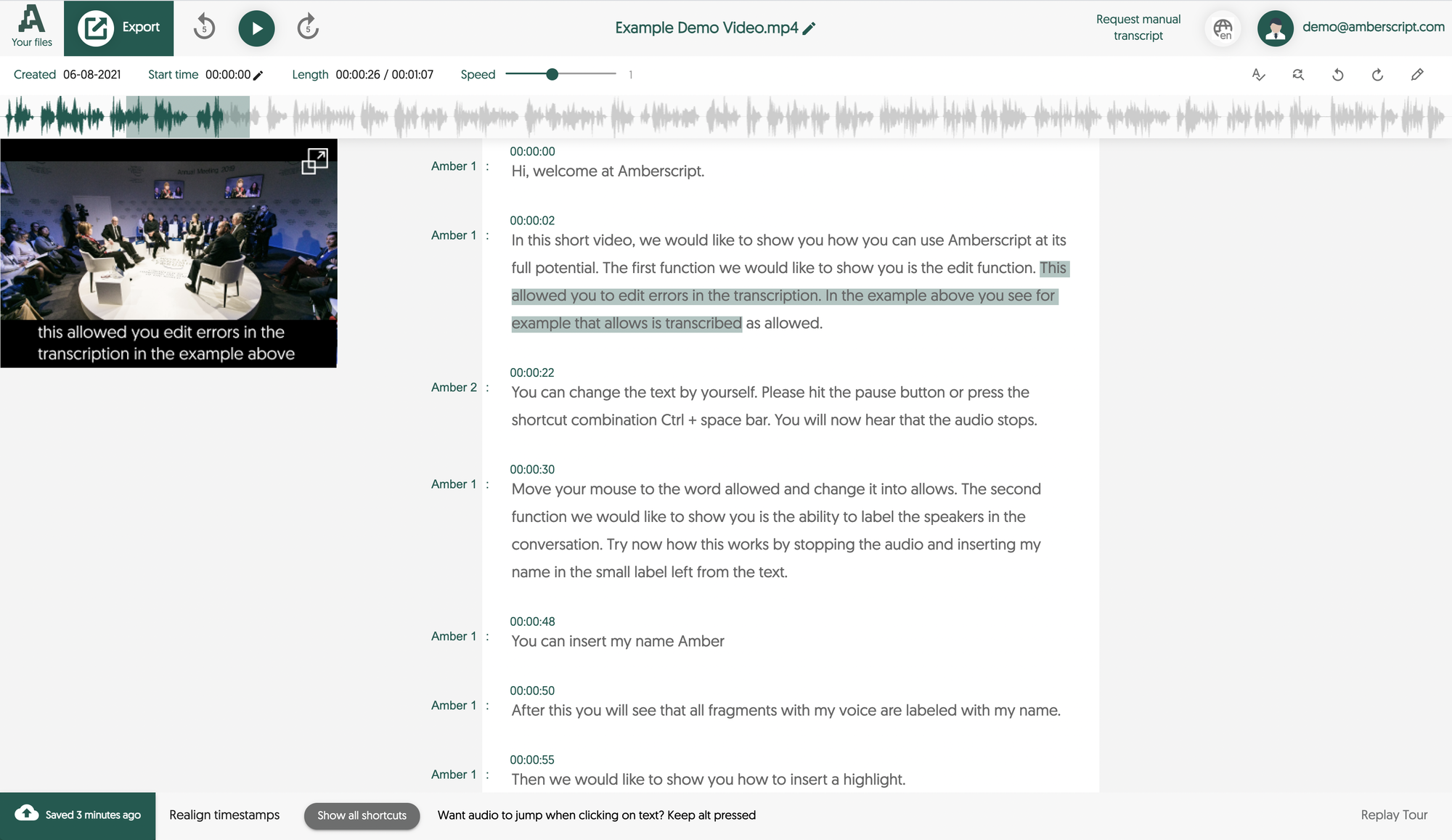Click the Export button
The width and height of the screenshot is (1452, 840).
tap(119, 27)
